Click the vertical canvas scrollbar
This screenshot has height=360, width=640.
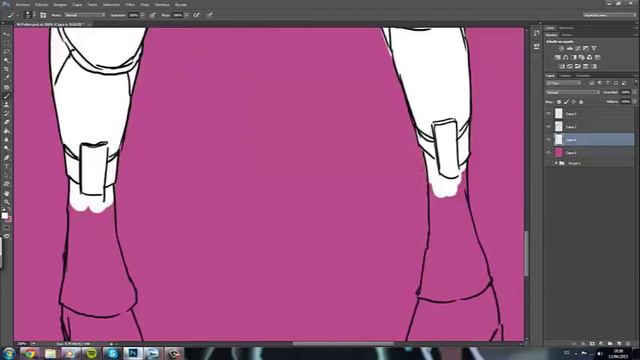[526, 253]
